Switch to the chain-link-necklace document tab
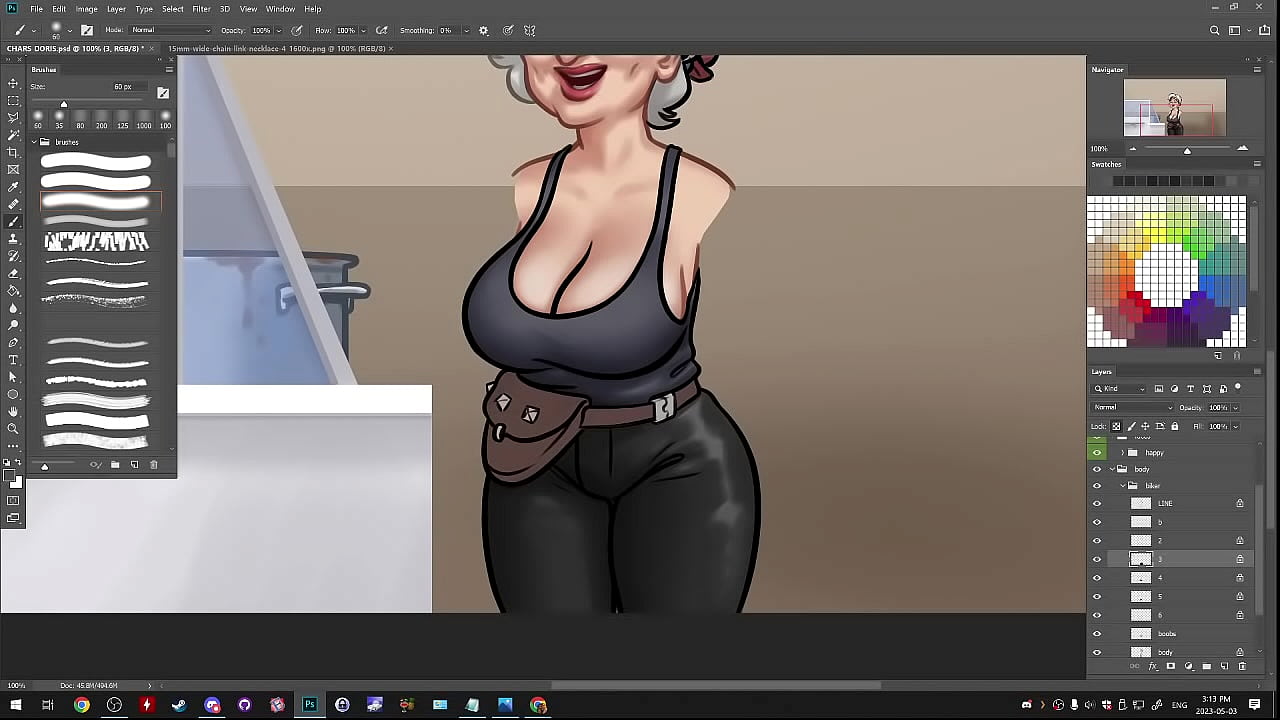 [276, 48]
